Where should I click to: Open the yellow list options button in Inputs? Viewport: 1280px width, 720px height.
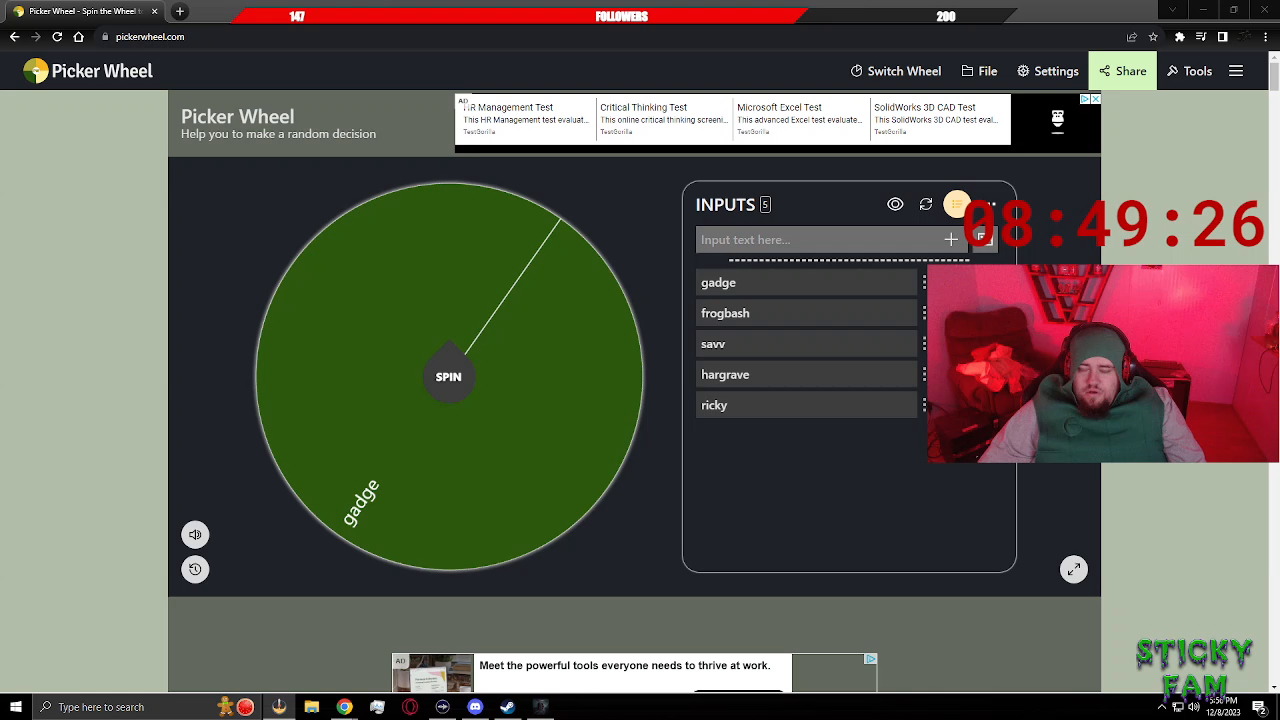pyautogui.click(x=957, y=205)
